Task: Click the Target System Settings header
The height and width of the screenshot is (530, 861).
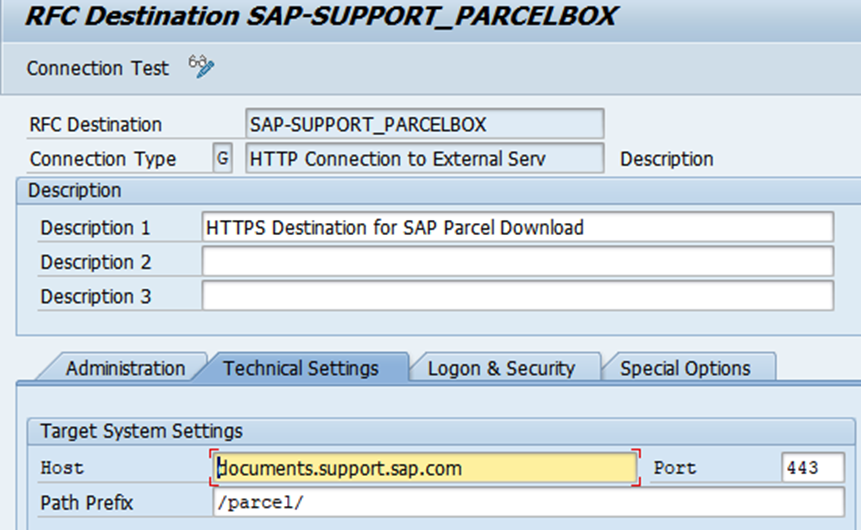Action: point(141,431)
